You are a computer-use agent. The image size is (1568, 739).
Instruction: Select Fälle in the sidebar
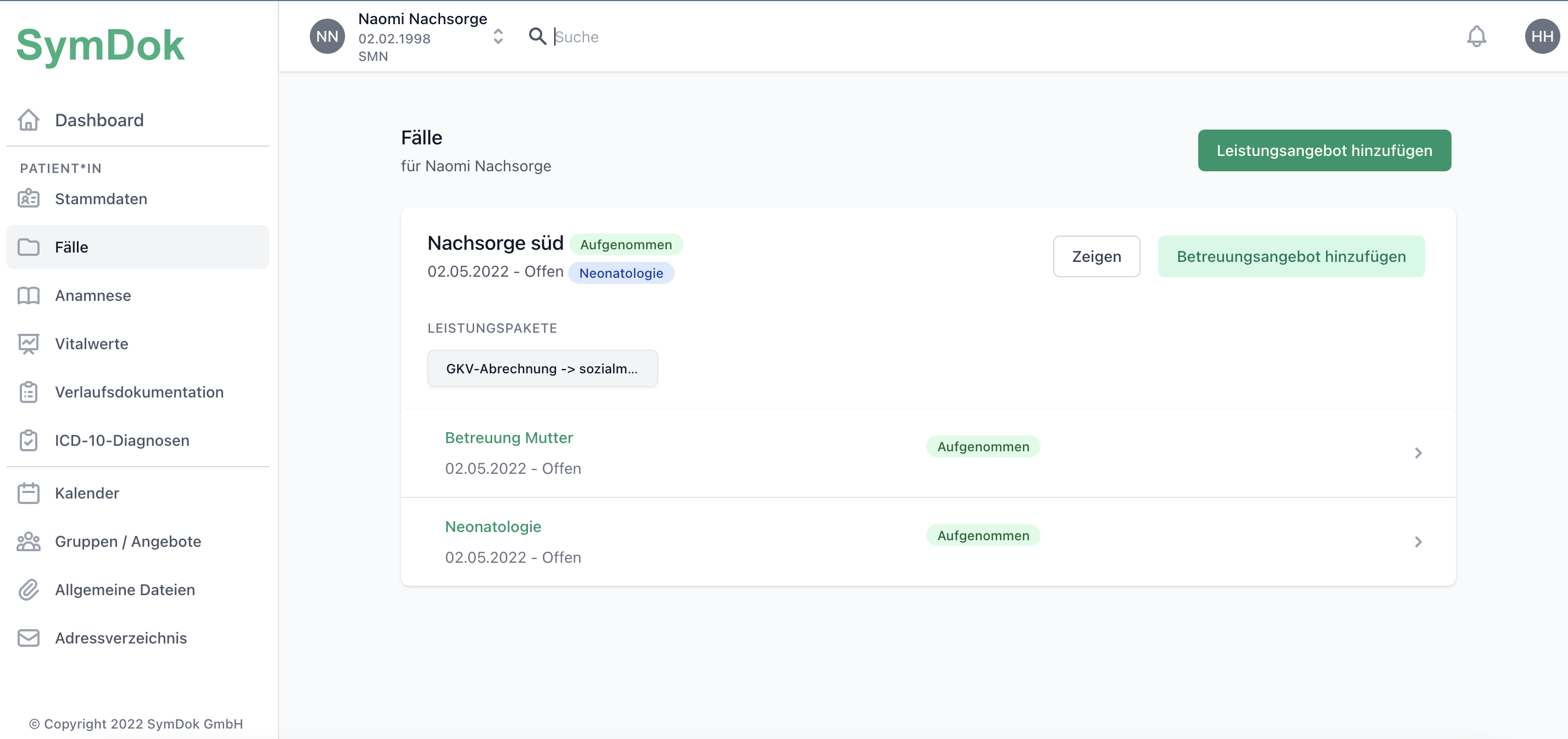[x=137, y=247]
